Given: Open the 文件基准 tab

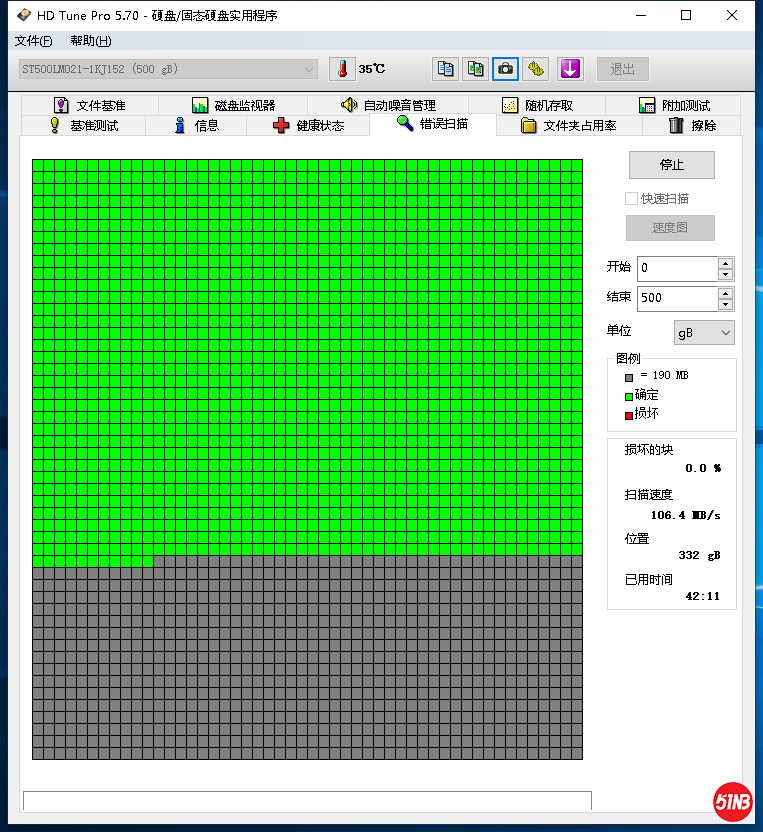Looking at the screenshot, I should pyautogui.click(x=90, y=106).
